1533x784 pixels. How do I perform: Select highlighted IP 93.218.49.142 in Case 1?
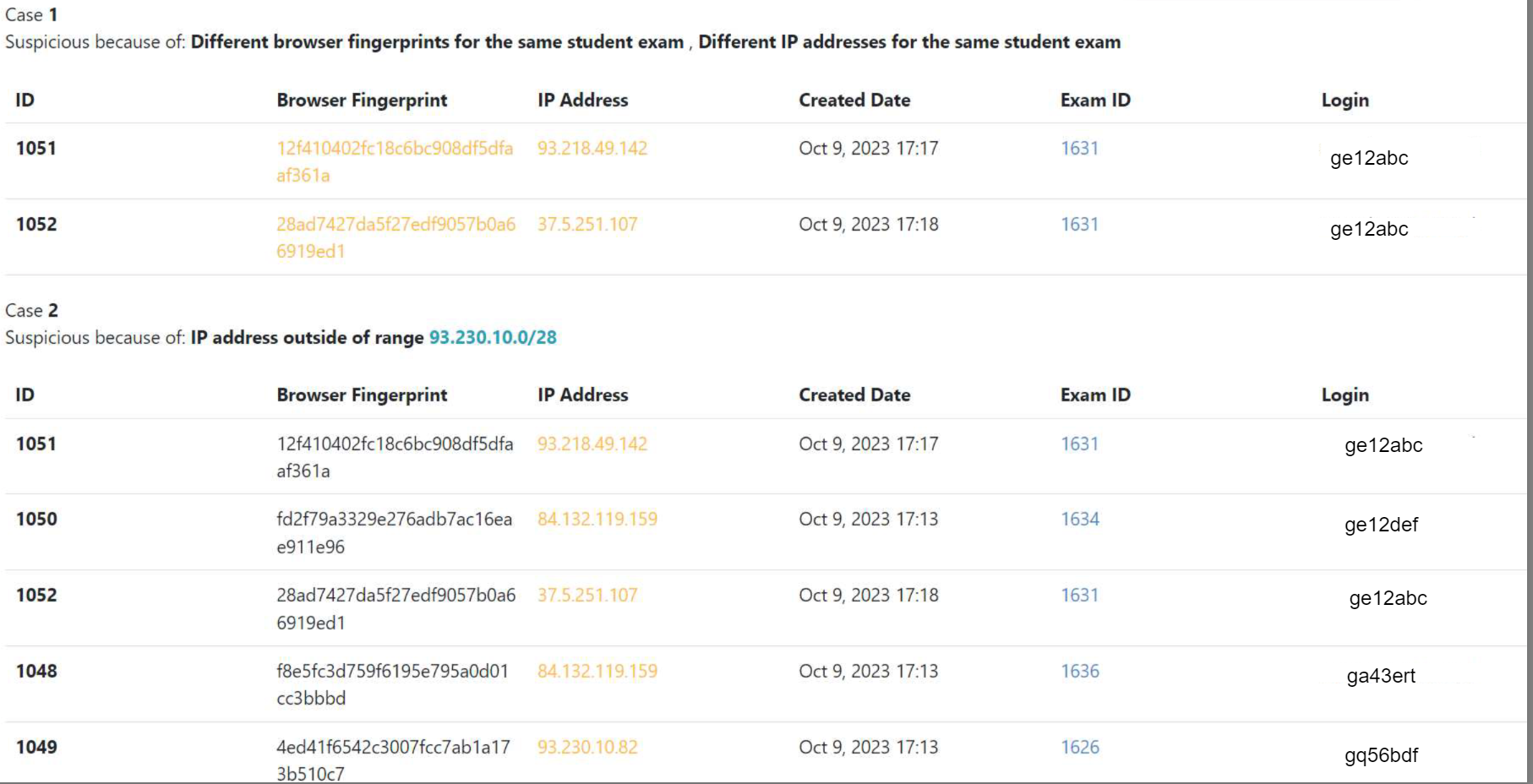(x=592, y=147)
